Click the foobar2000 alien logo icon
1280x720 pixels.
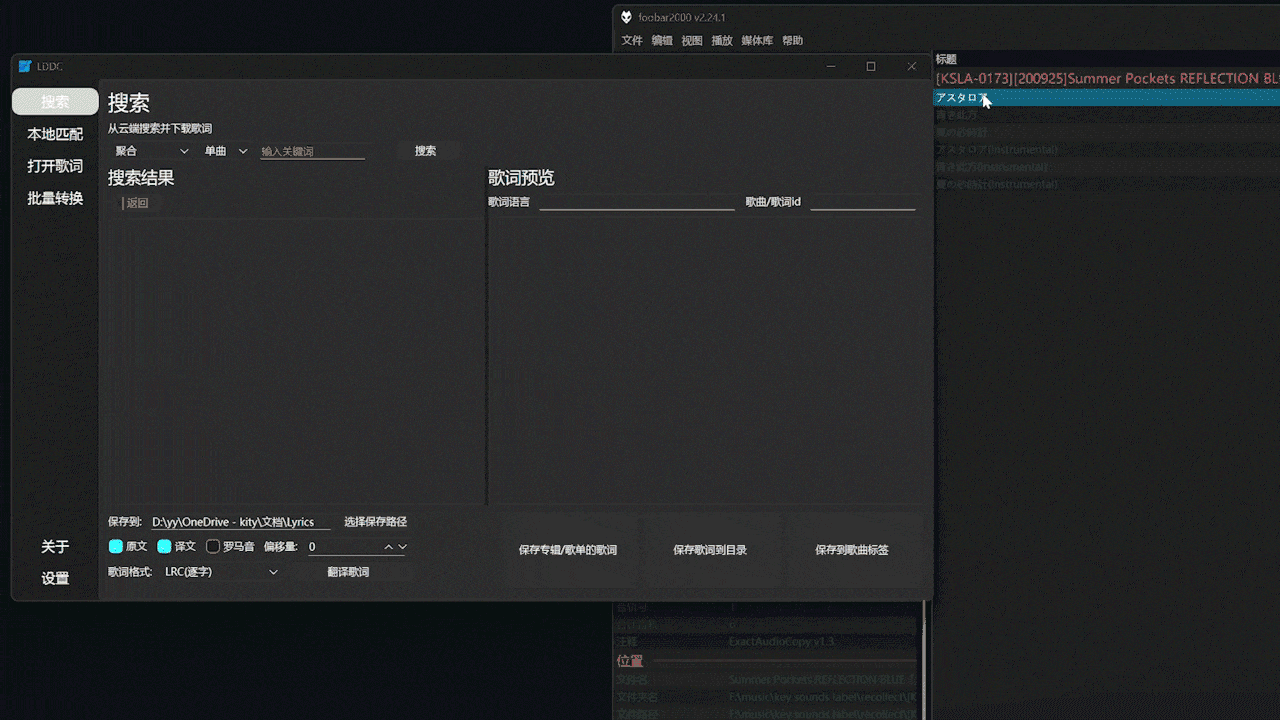pyautogui.click(x=626, y=17)
